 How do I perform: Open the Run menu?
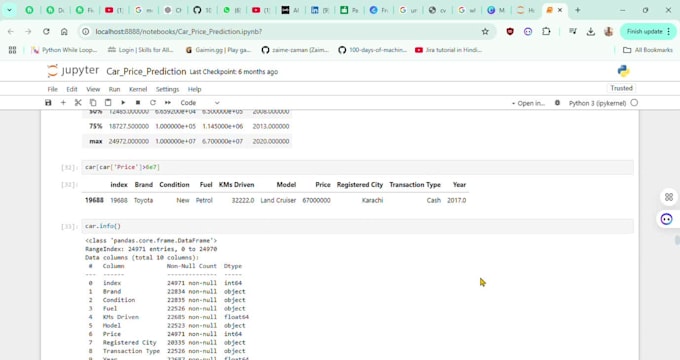(114, 89)
